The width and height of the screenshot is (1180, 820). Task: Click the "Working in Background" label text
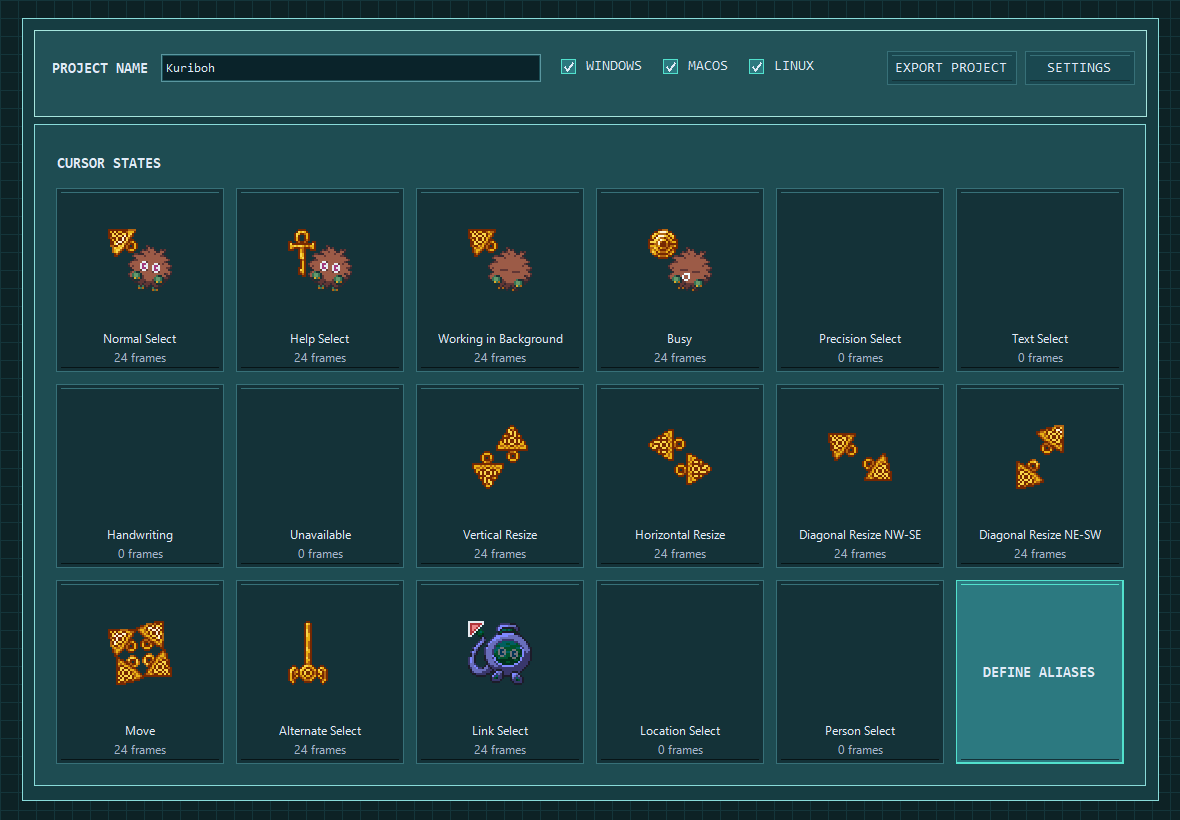coord(500,339)
